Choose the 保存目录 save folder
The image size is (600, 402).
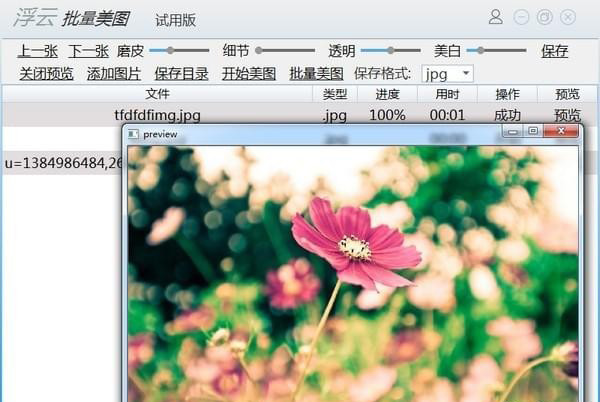click(181, 73)
